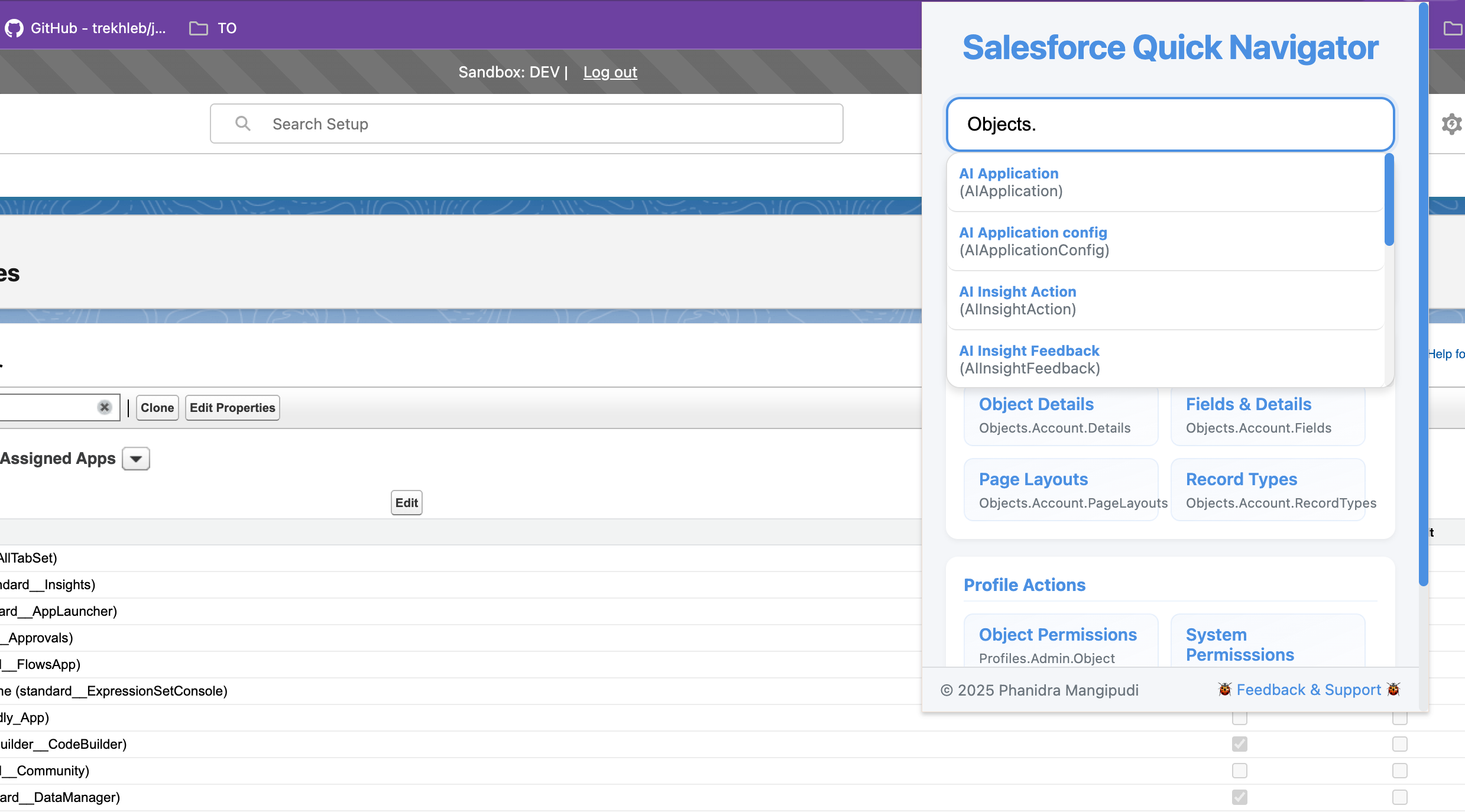Focus the Search Setup field
This screenshot has height=812, width=1465.
[x=526, y=124]
